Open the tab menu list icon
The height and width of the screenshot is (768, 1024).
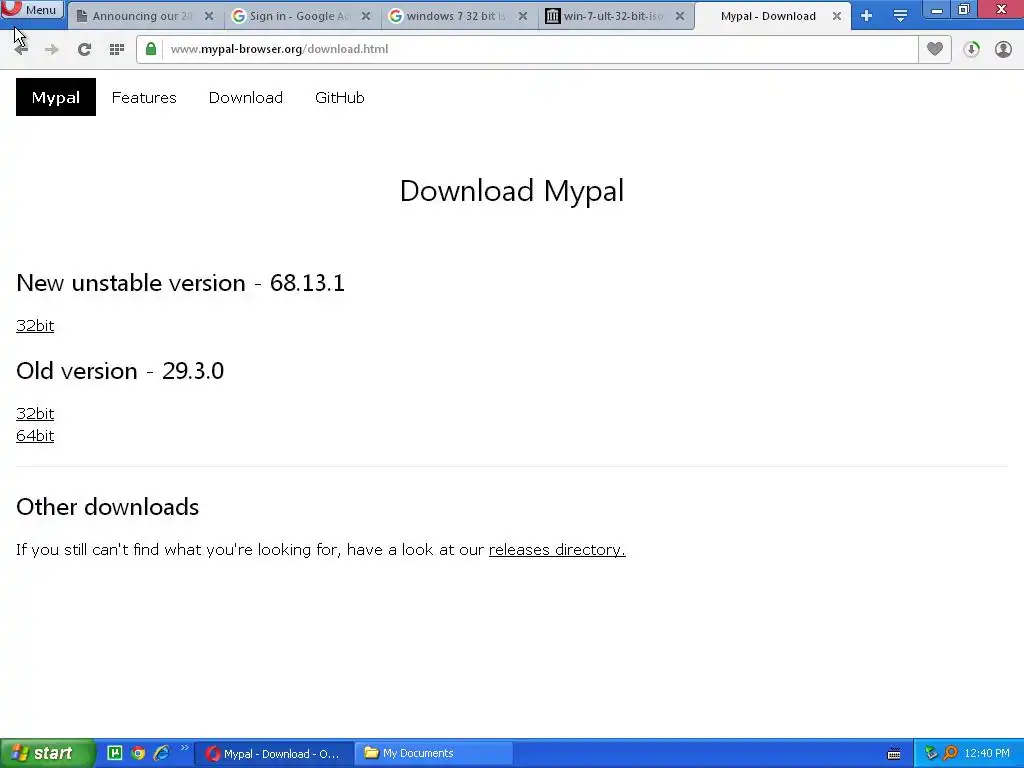[900, 16]
